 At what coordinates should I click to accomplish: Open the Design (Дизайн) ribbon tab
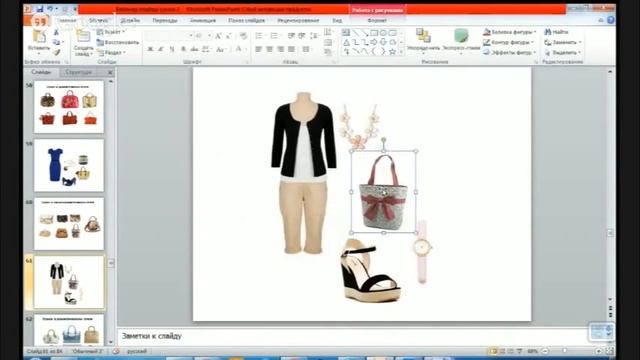(130, 20)
